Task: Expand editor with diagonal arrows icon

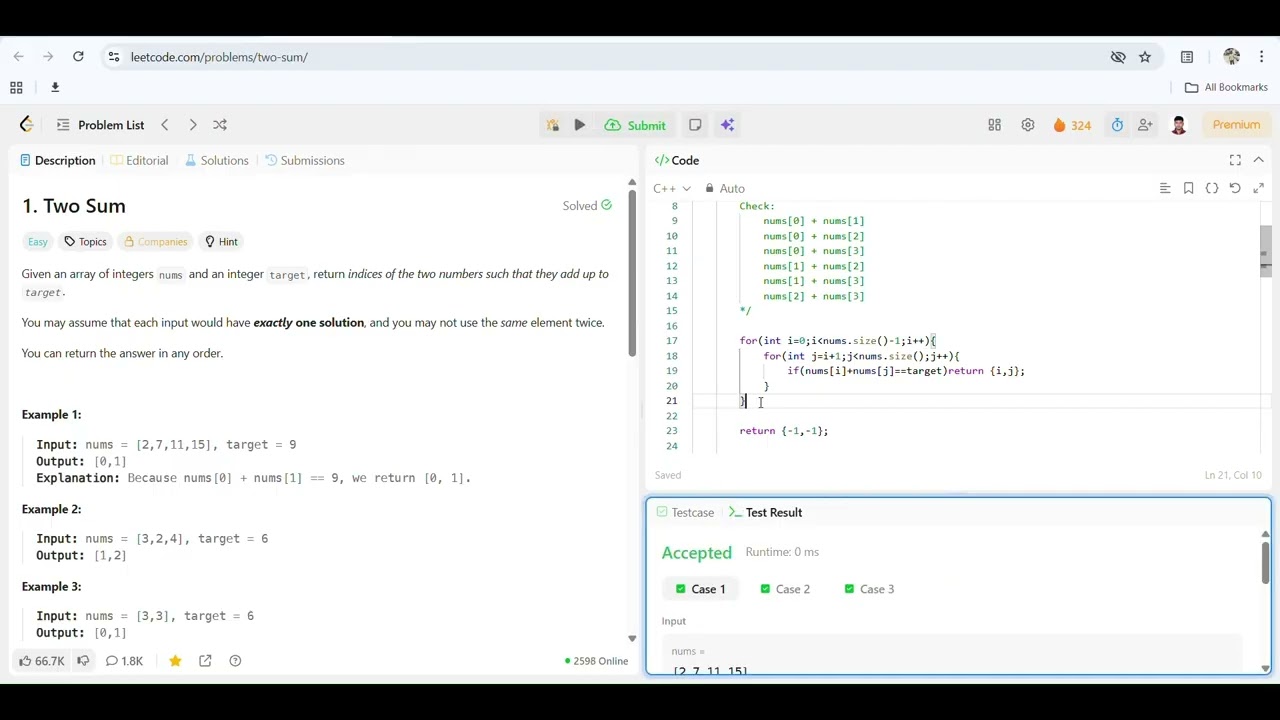Action: 1259,188
